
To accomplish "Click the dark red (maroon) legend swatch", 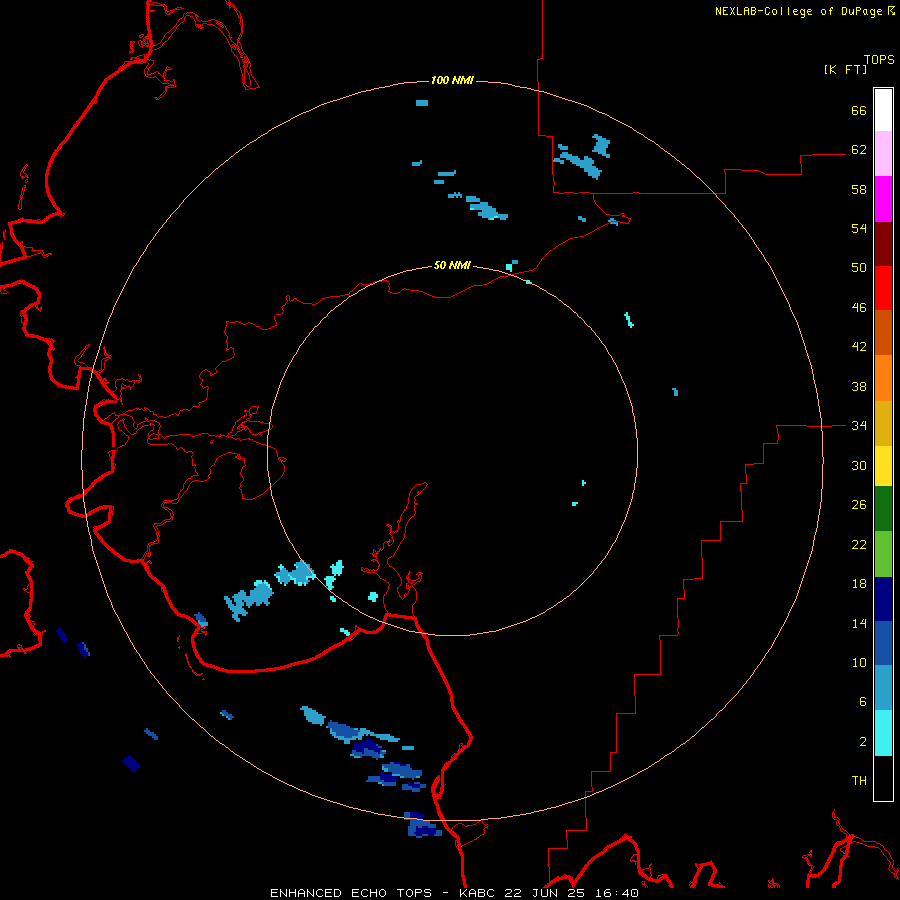I will [x=883, y=244].
